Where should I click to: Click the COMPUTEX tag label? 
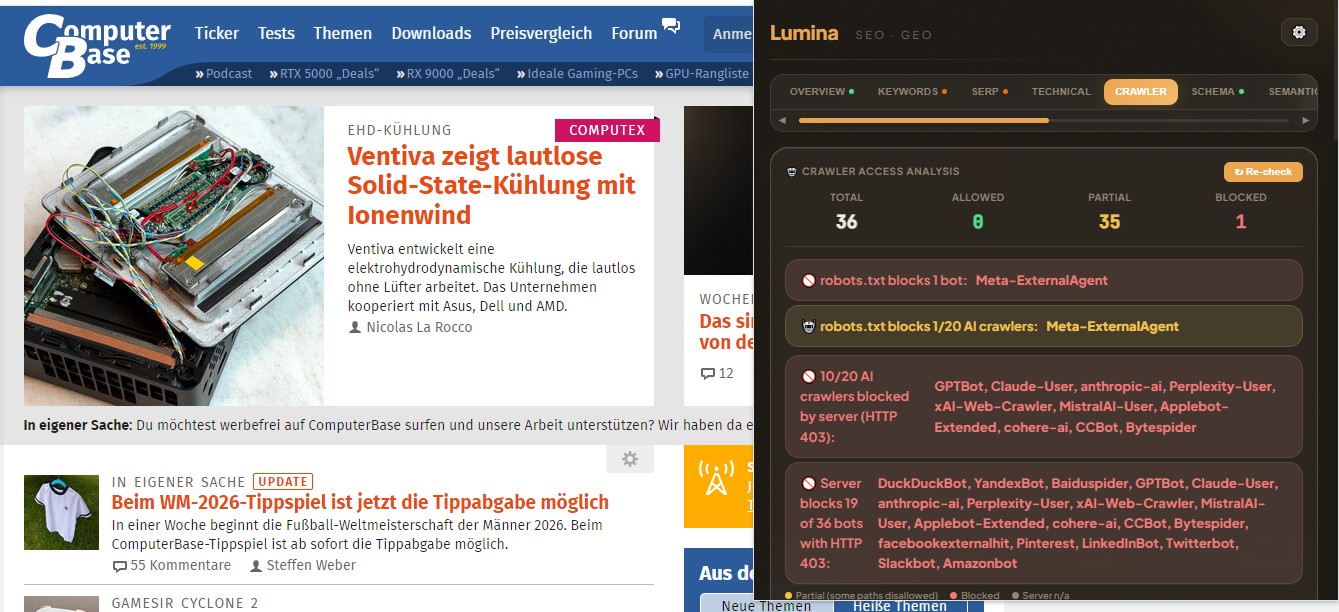tap(607, 130)
